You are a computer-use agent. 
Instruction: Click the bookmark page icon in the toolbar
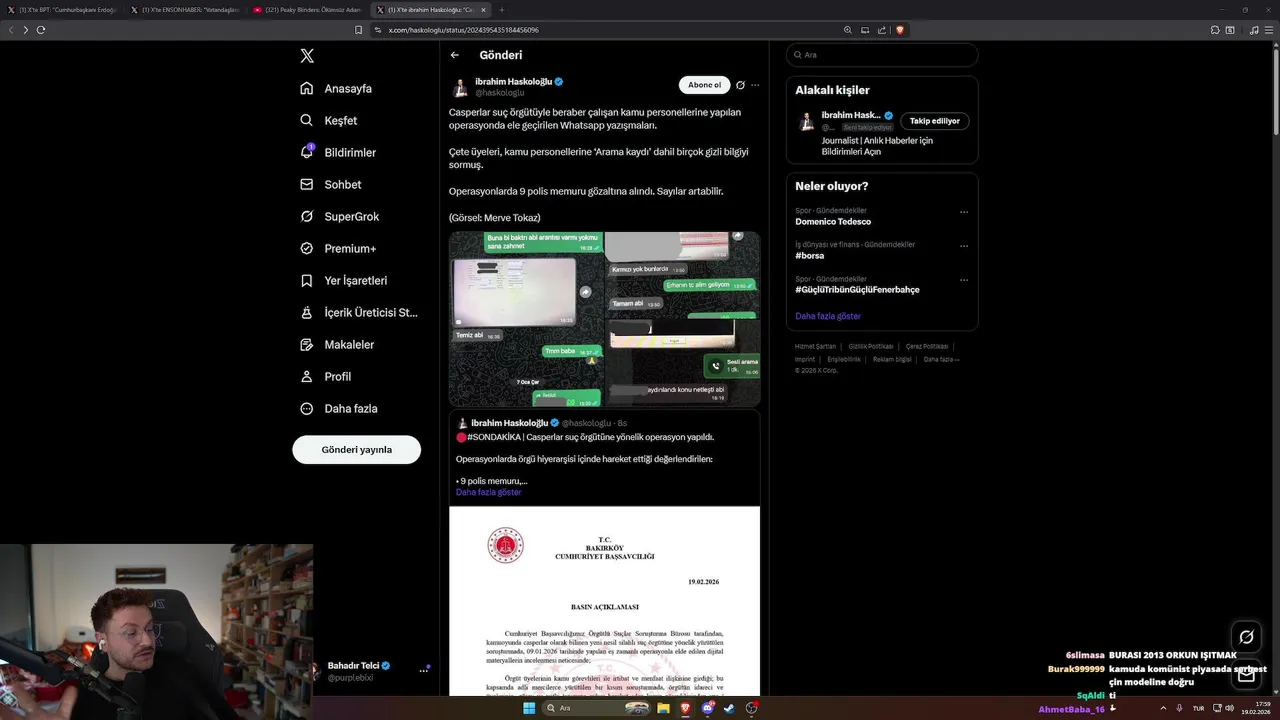(x=359, y=30)
